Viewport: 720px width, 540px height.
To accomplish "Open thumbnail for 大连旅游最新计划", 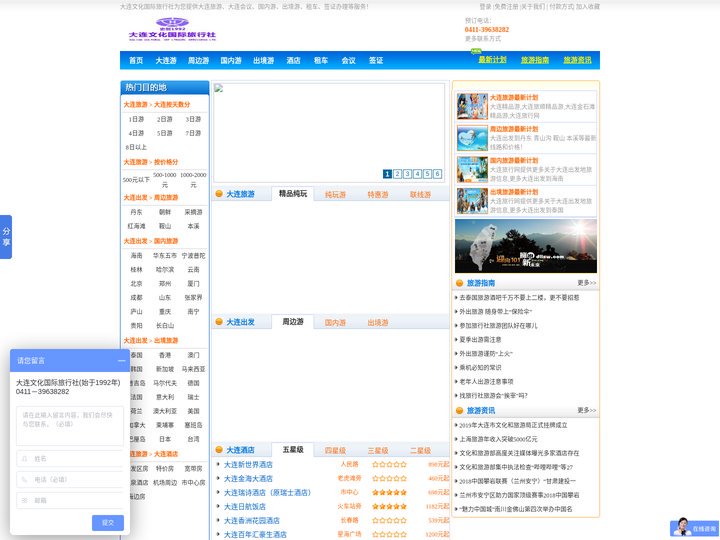I will (x=472, y=106).
